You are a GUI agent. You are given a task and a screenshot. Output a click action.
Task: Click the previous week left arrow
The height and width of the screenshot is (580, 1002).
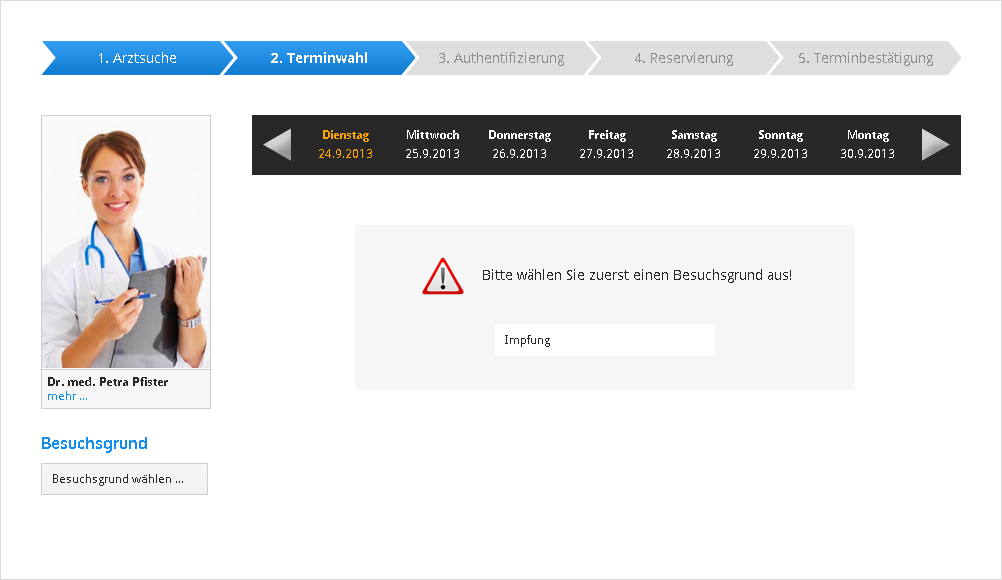(x=277, y=145)
